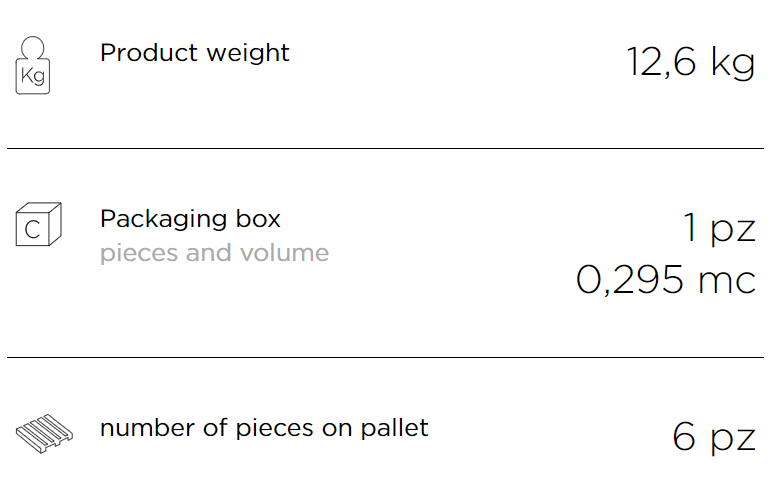The width and height of the screenshot is (772, 500).
Task: Click the ring handle atop the weight icon
Action: tap(32, 48)
